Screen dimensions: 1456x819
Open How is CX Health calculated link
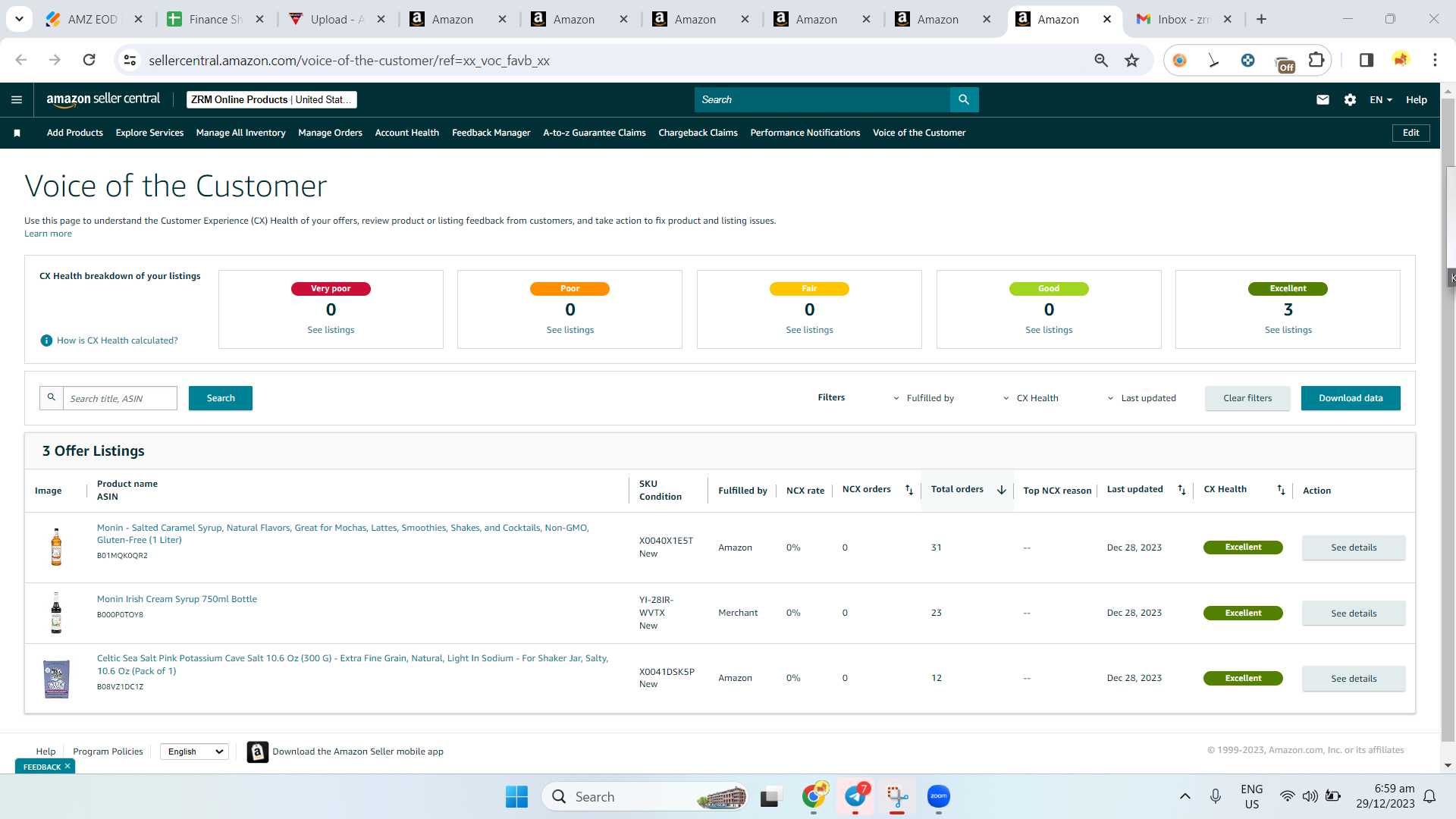coord(118,340)
